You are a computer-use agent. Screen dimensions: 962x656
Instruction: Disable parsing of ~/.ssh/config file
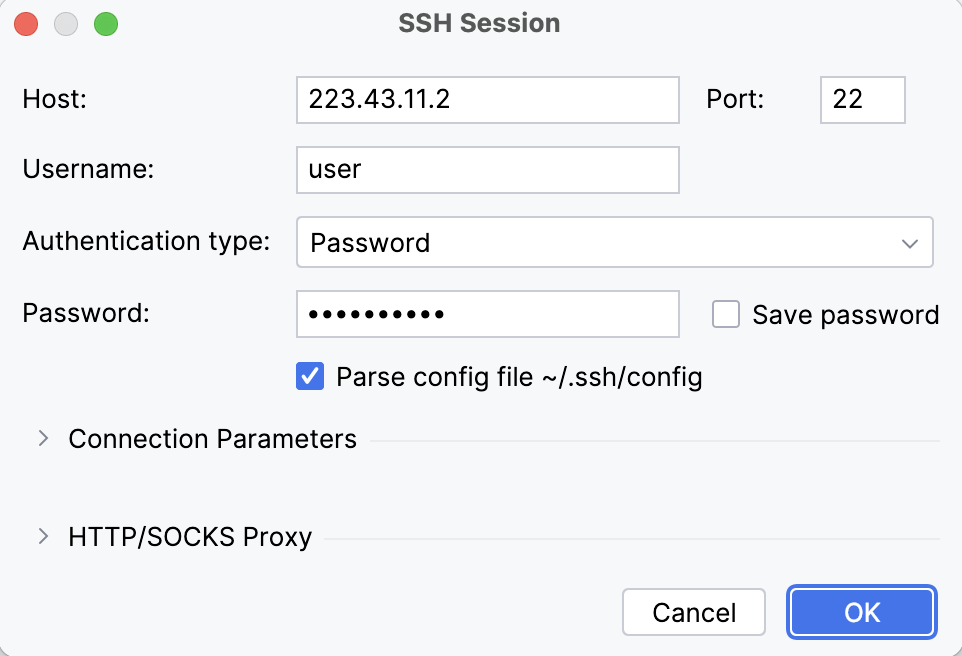(x=311, y=376)
